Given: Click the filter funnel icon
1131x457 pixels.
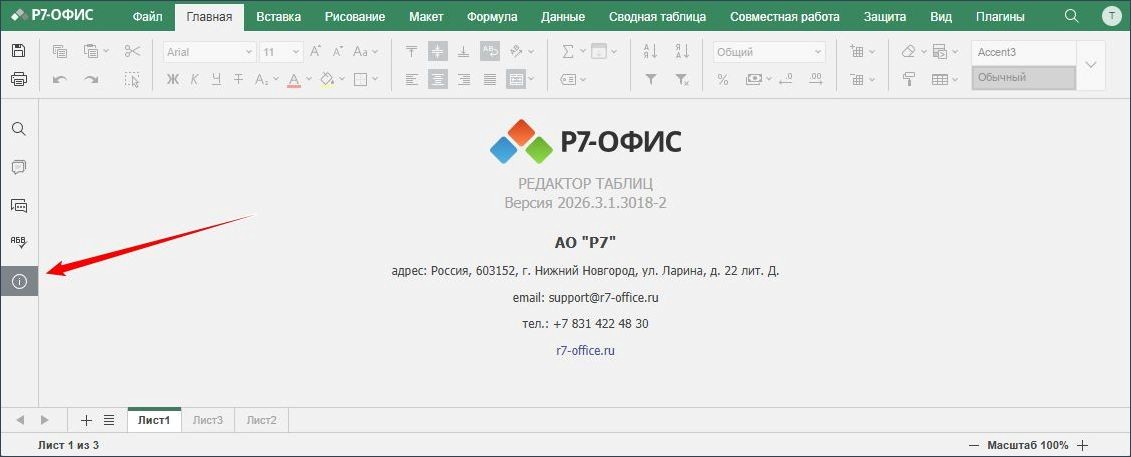Looking at the screenshot, I should coord(650,79).
